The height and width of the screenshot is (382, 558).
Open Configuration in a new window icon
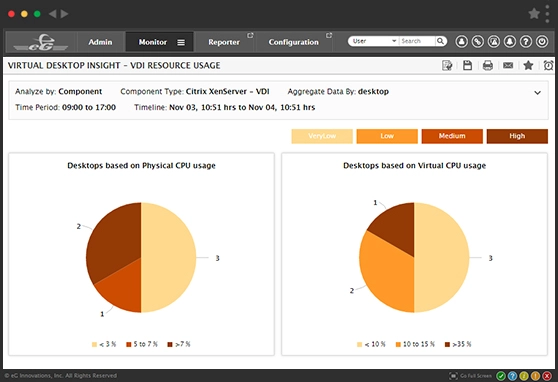coord(329,35)
